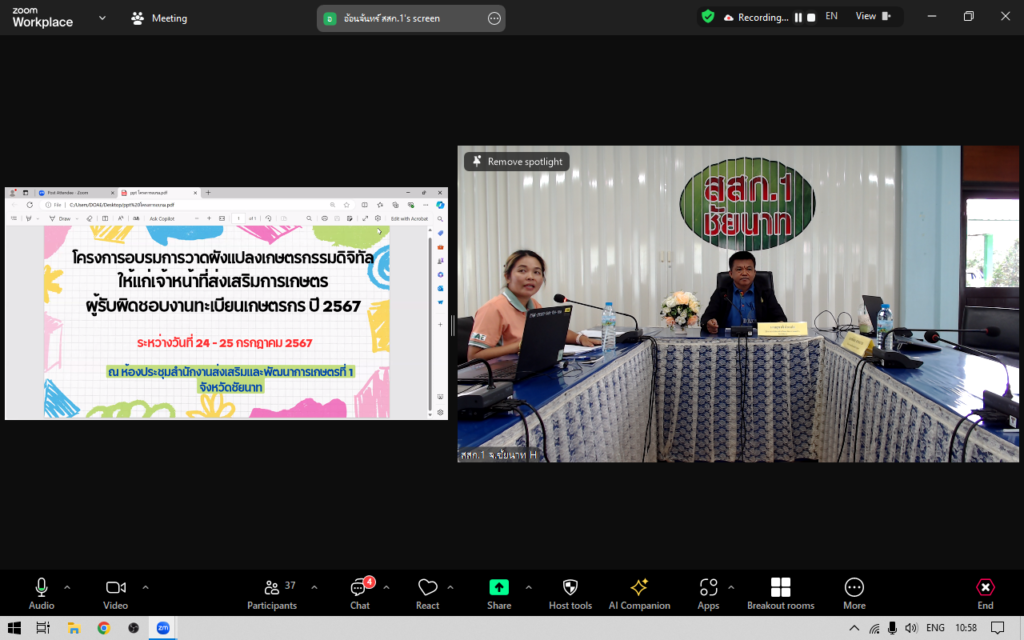1024x640 pixels.
Task: Click Remove spotlight on the video
Action: (x=517, y=161)
